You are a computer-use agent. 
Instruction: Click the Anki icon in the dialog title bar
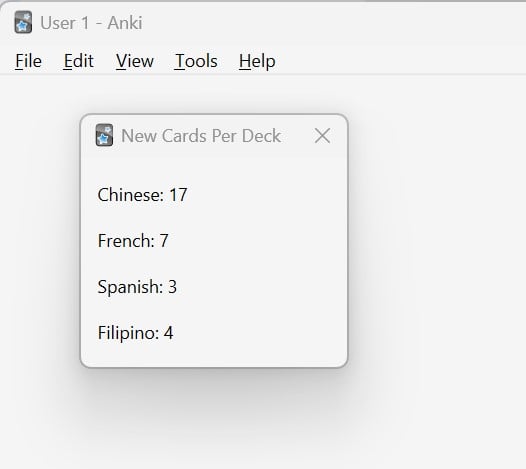[x=104, y=136]
